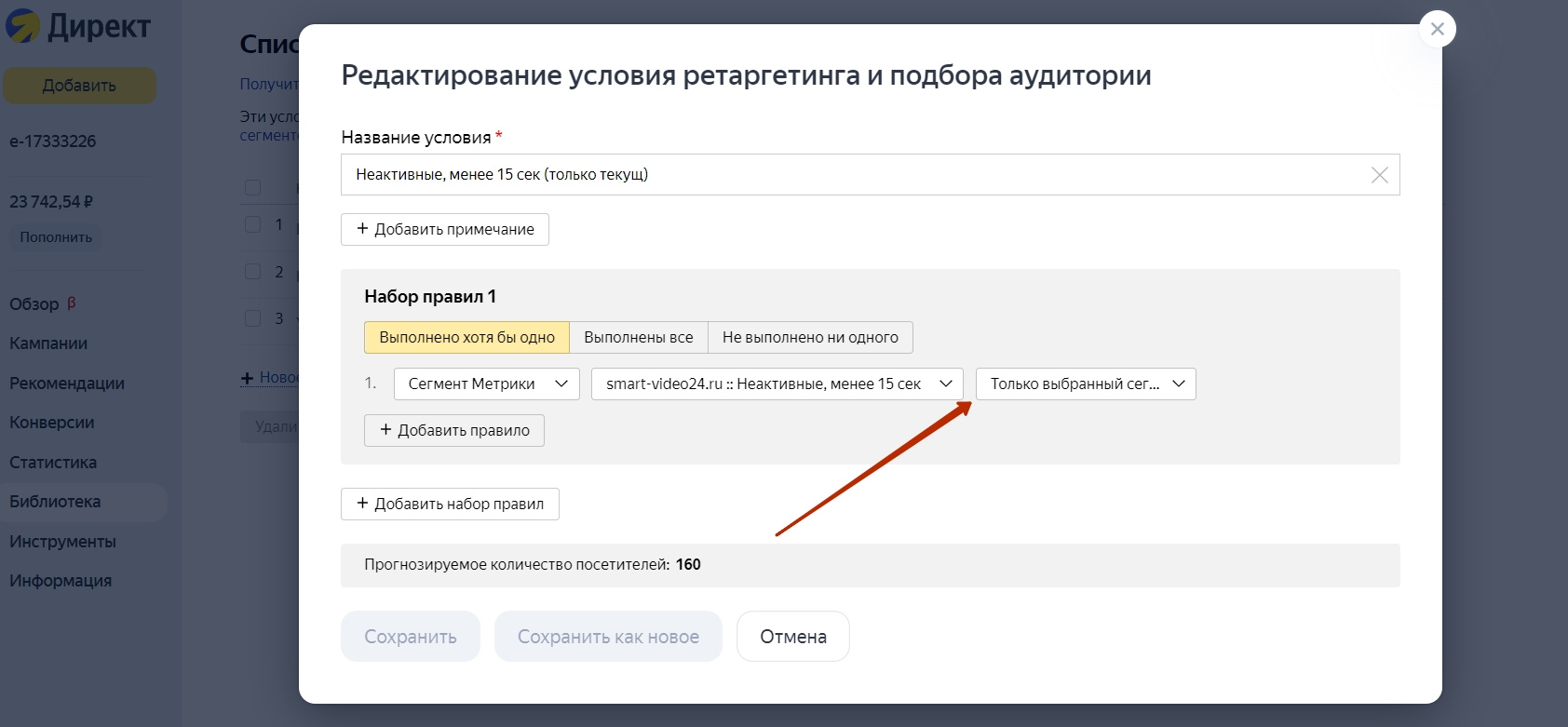Click Добавить набор правил button
This screenshot has width=1568, height=727.
click(x=450, y=504)
